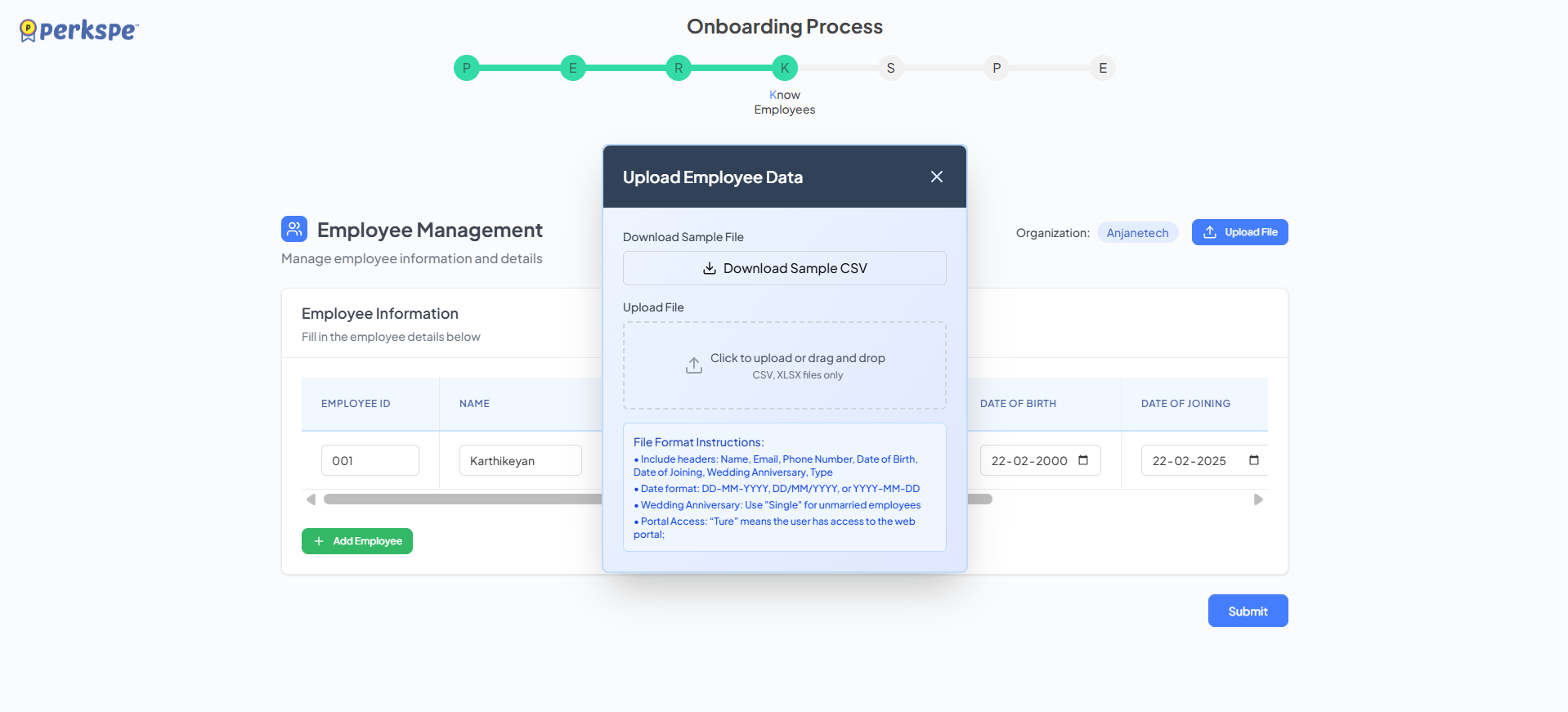Viewport: 1568px width, 712px height.
Task: Close the Upload Employee Data dialog
Action: tap(937, 177)
